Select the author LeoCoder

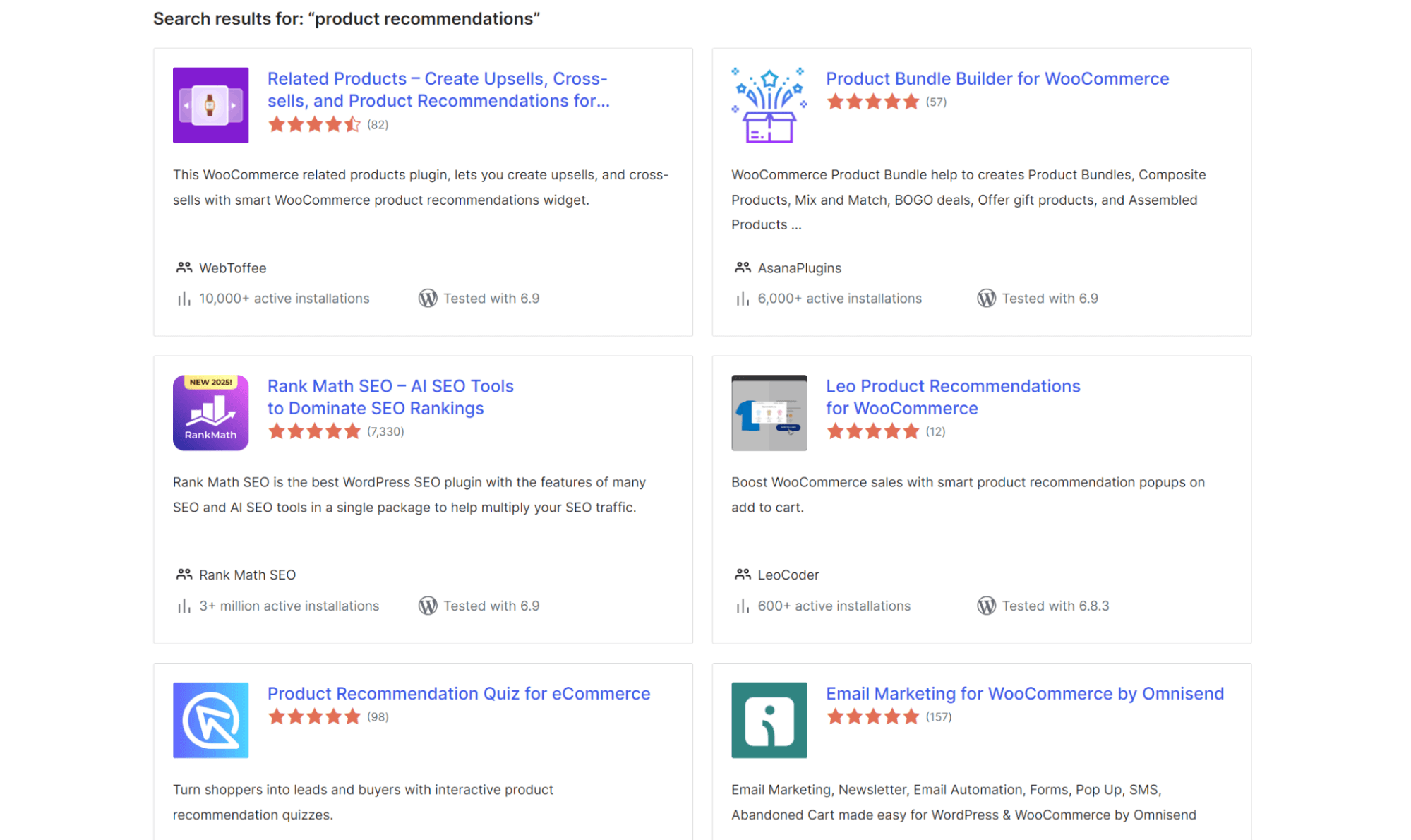tap(788, 575)
